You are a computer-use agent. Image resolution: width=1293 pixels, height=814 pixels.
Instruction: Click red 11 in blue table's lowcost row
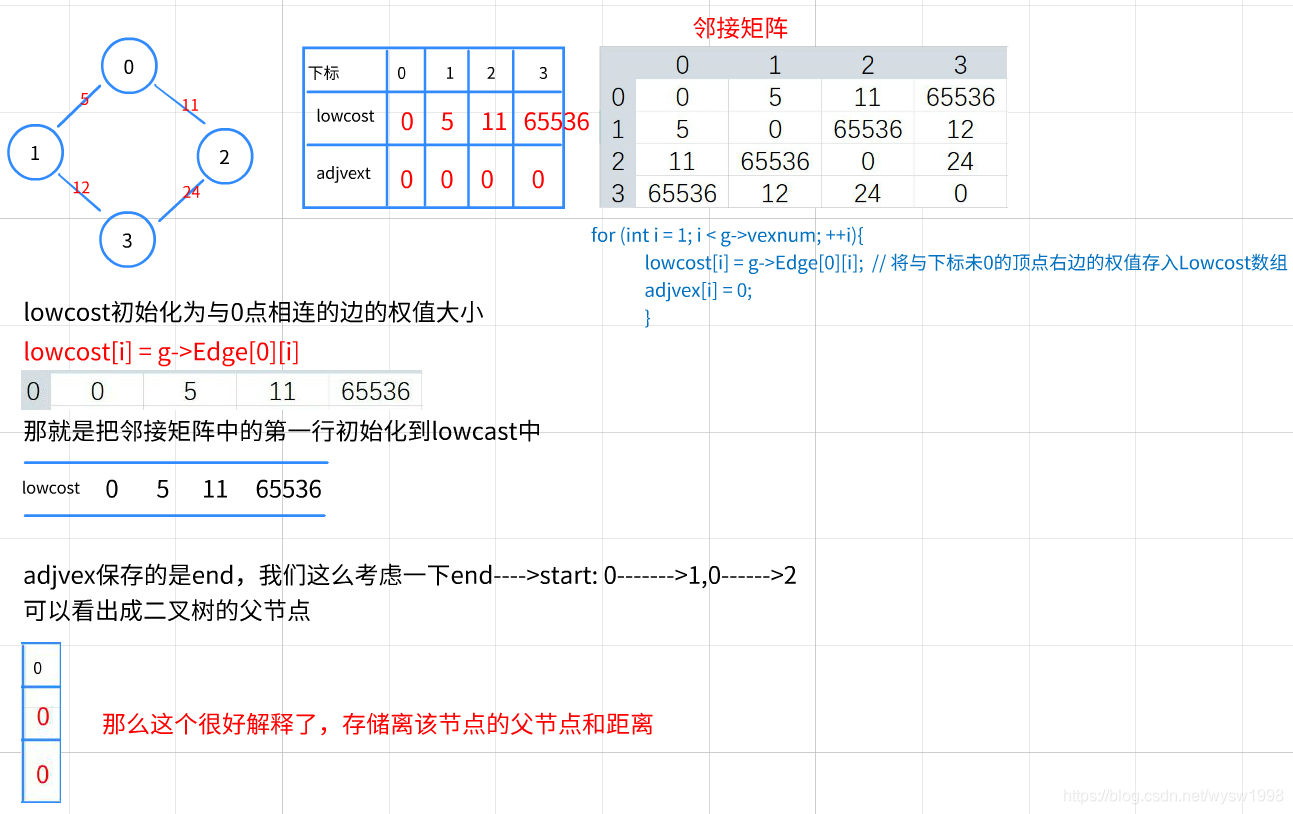(494, 122)
